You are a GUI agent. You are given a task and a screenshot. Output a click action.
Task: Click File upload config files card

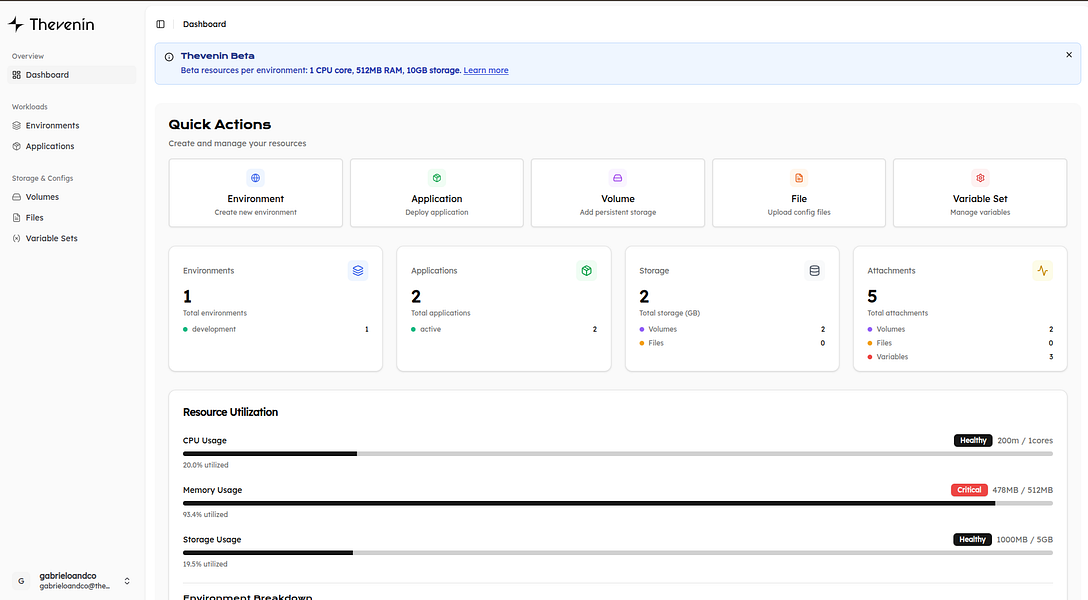(x=799, y=193)
